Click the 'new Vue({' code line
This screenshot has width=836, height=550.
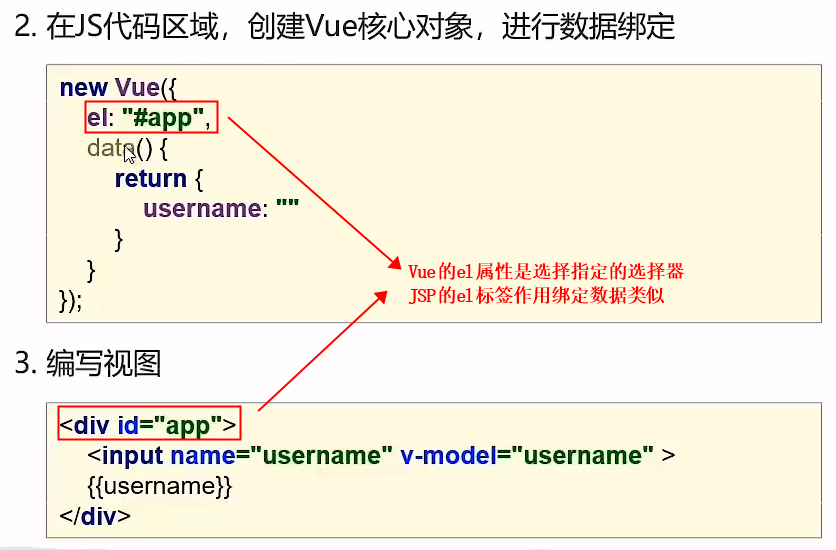[118, 87]
